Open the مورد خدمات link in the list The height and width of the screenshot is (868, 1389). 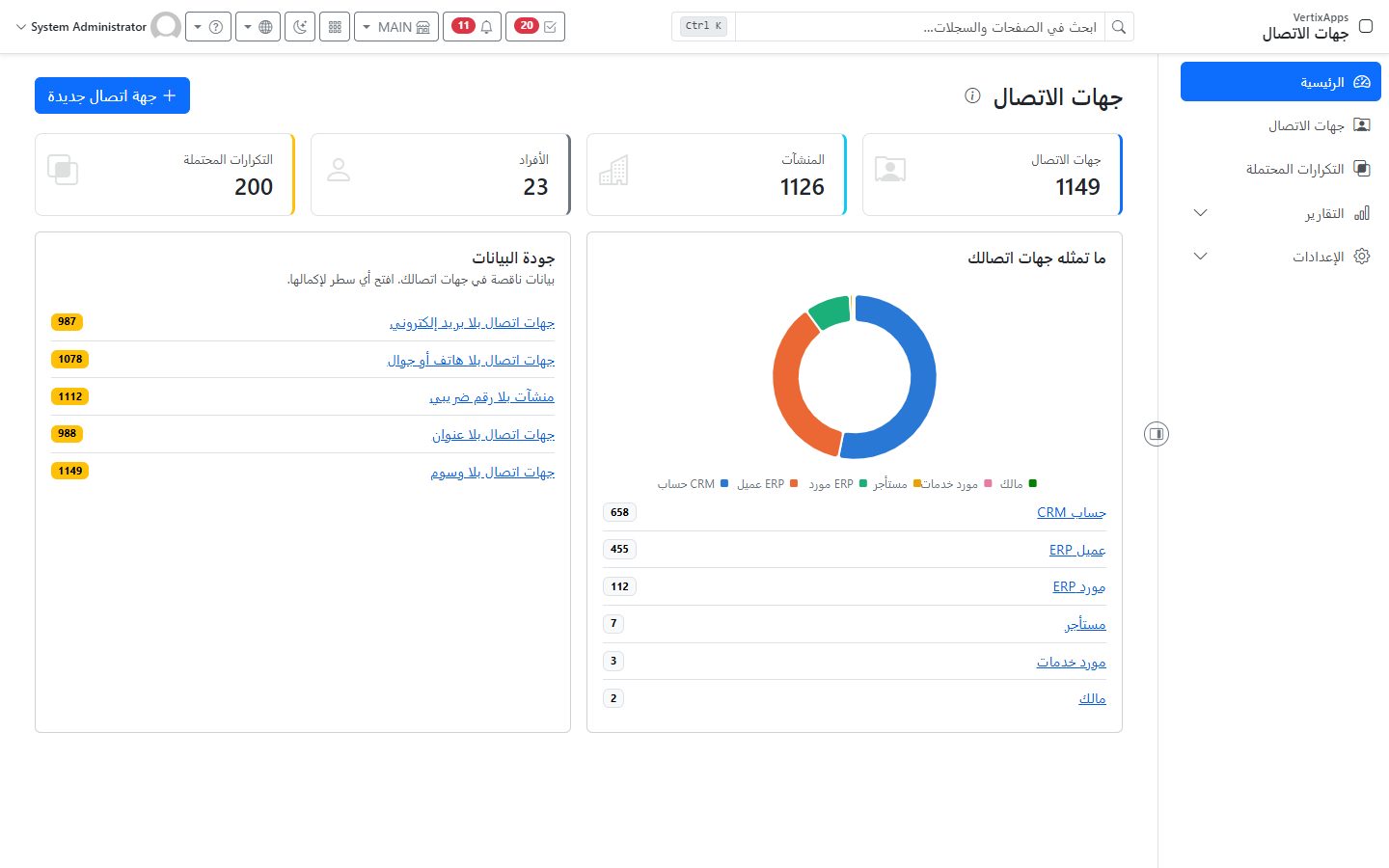pos(1072,662)
